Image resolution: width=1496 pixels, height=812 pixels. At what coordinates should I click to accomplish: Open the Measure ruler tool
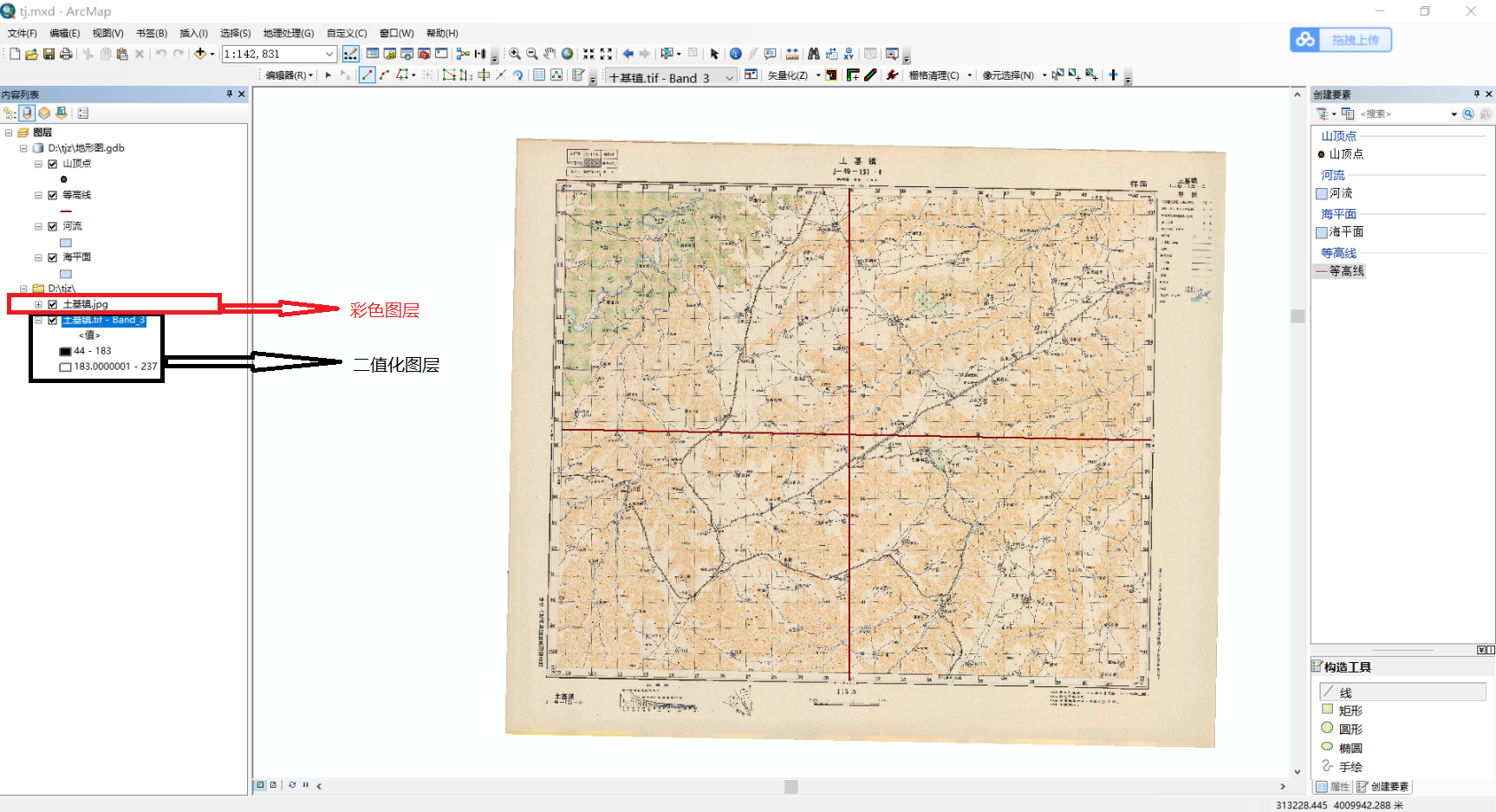pyautogui.click(x=792, y=54)
